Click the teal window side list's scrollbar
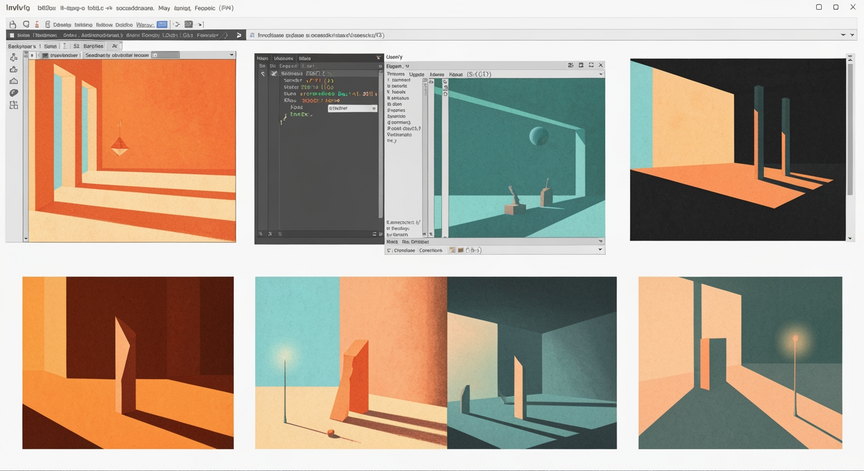Viewport: 864px width, 471px height. point(425,158)
